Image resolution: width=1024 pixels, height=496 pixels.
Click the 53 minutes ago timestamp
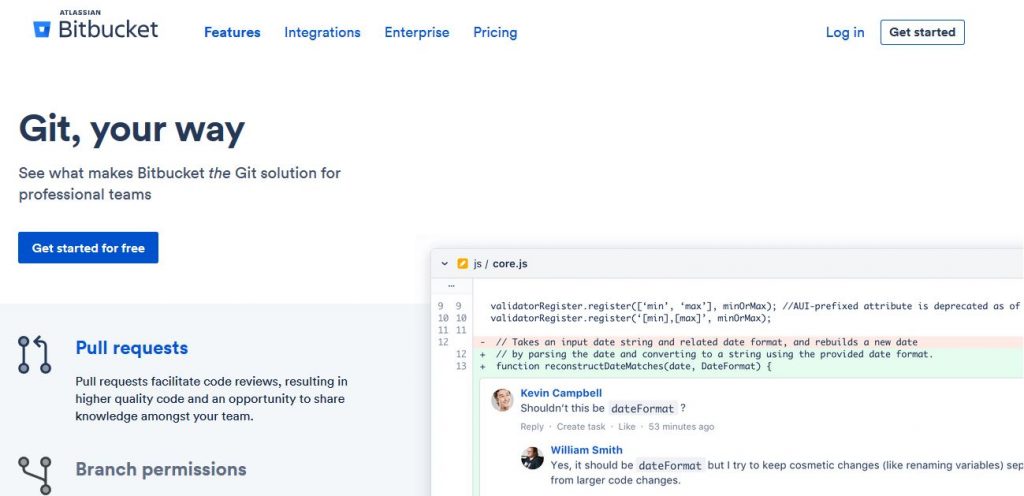point(681,427)
